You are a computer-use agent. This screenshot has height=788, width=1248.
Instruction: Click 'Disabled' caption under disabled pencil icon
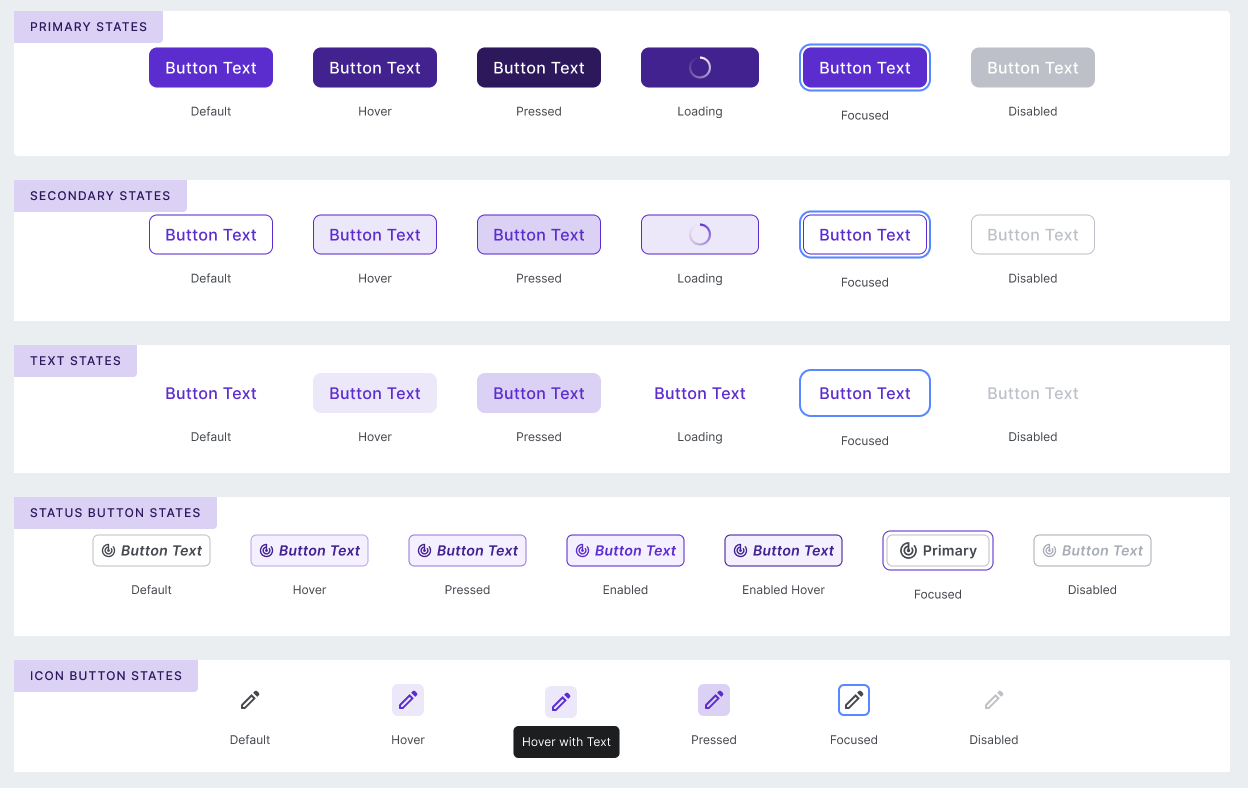[994, 740]
